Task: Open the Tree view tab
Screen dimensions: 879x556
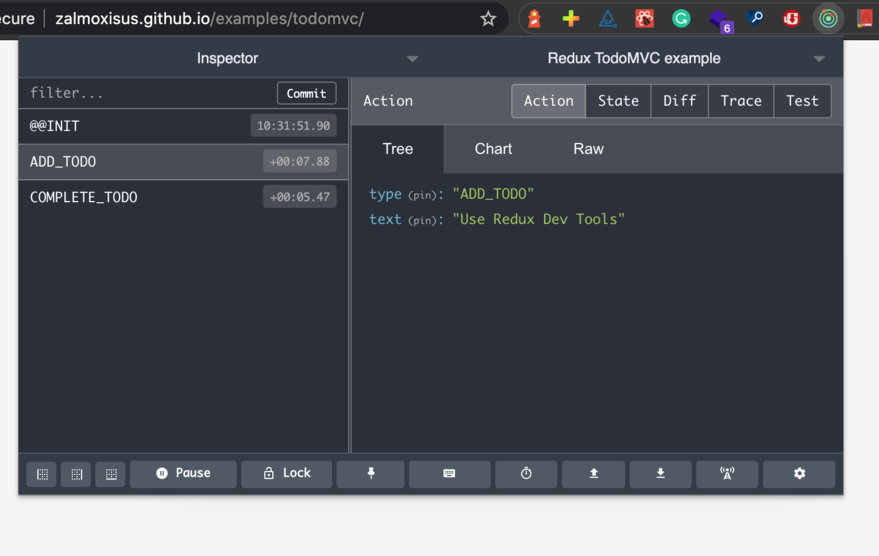Action: [x=397, y=149]
